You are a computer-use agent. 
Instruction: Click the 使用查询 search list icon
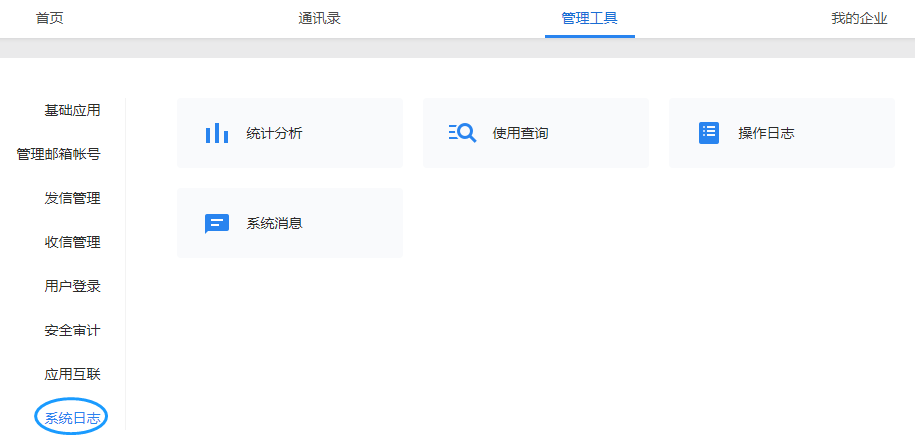point(463,133)
